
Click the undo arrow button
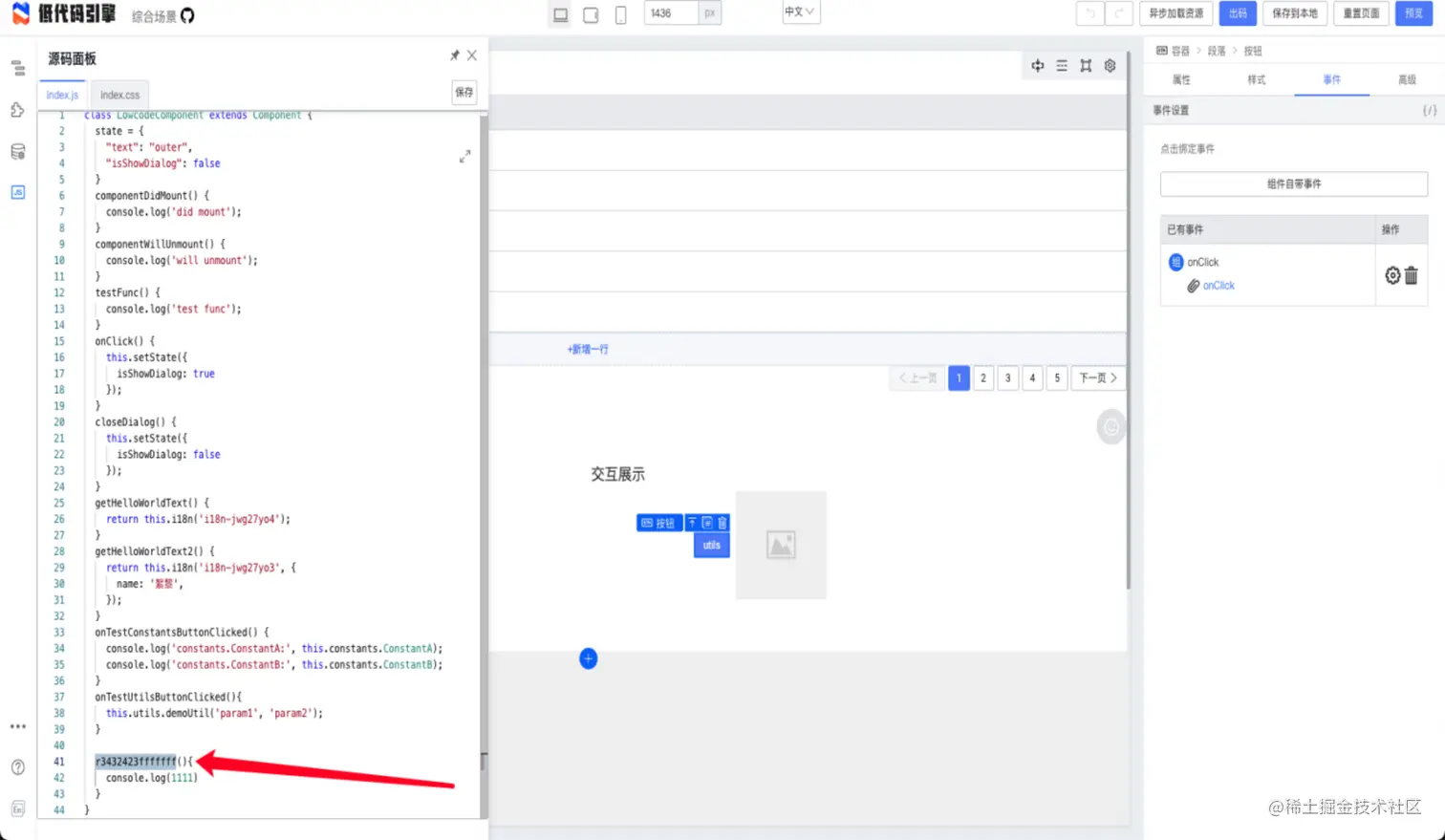(1089, 13)
